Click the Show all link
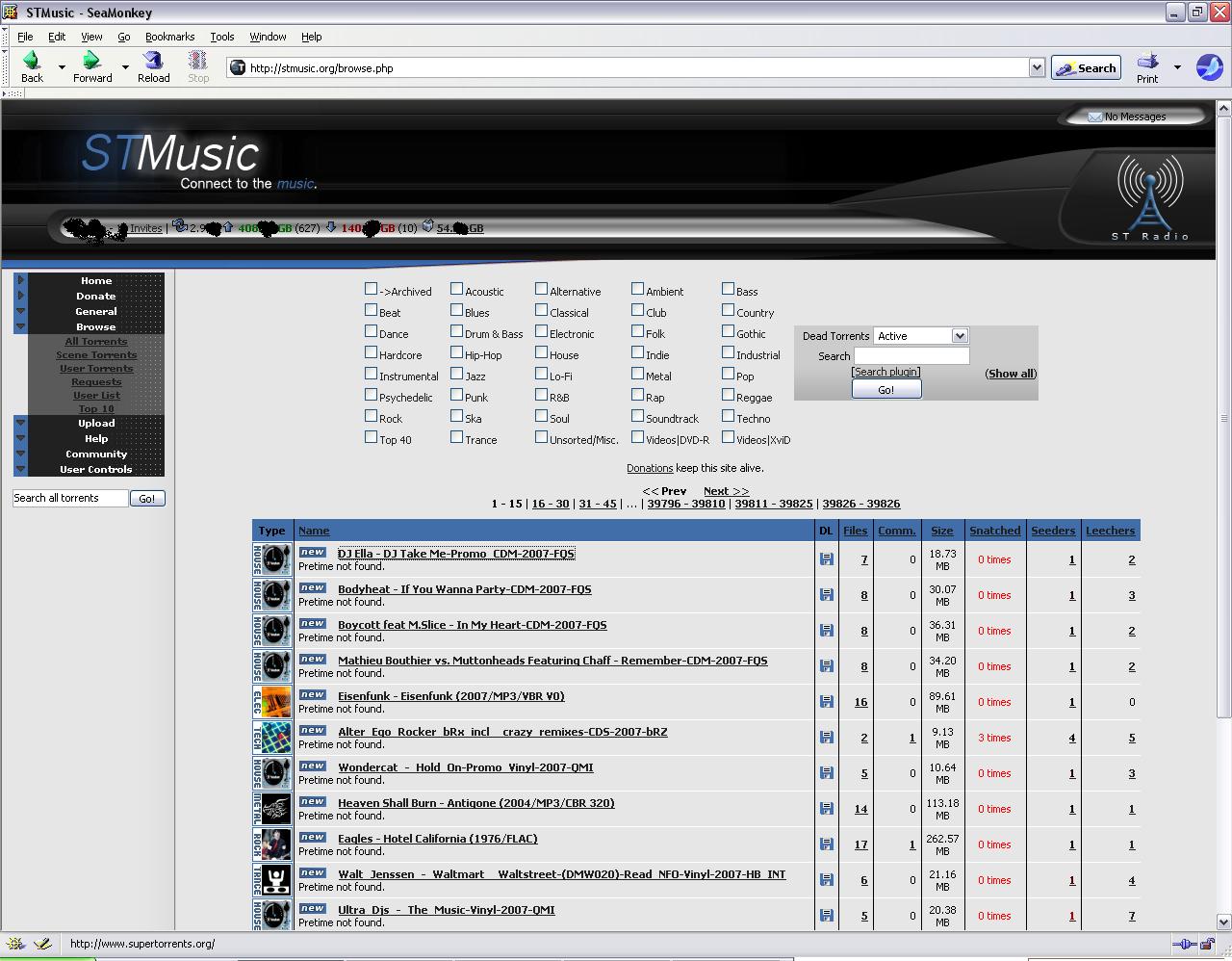The image size is (1232, 961). [1011, 374]
